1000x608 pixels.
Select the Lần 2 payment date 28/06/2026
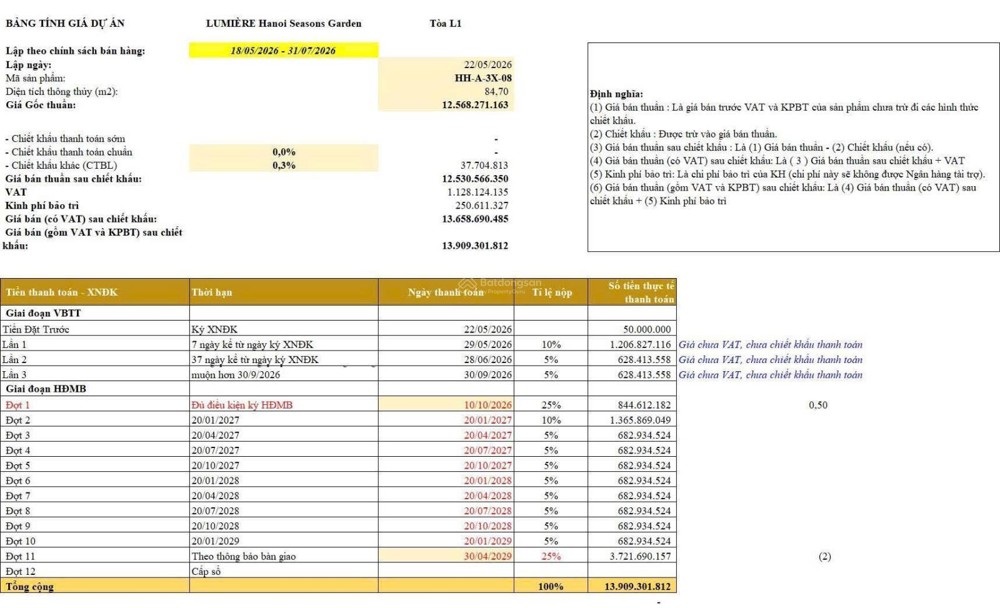(488, 360)
